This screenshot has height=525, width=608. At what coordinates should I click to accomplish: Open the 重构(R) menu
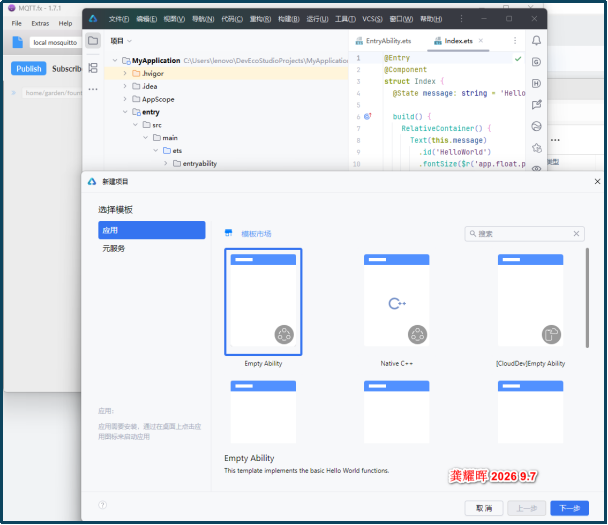click(260, 19)
